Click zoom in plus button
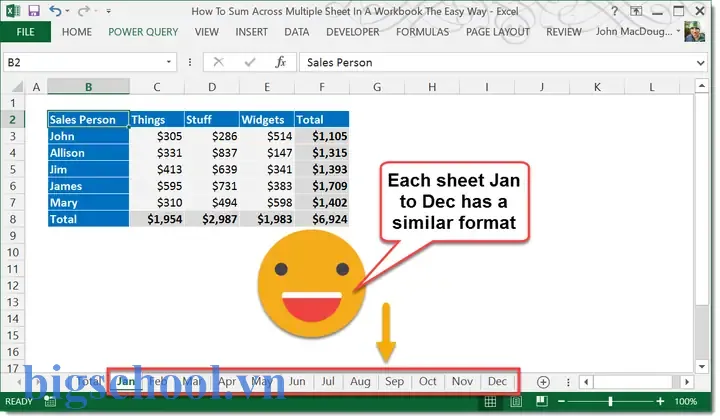 click(x=660, y=402)
